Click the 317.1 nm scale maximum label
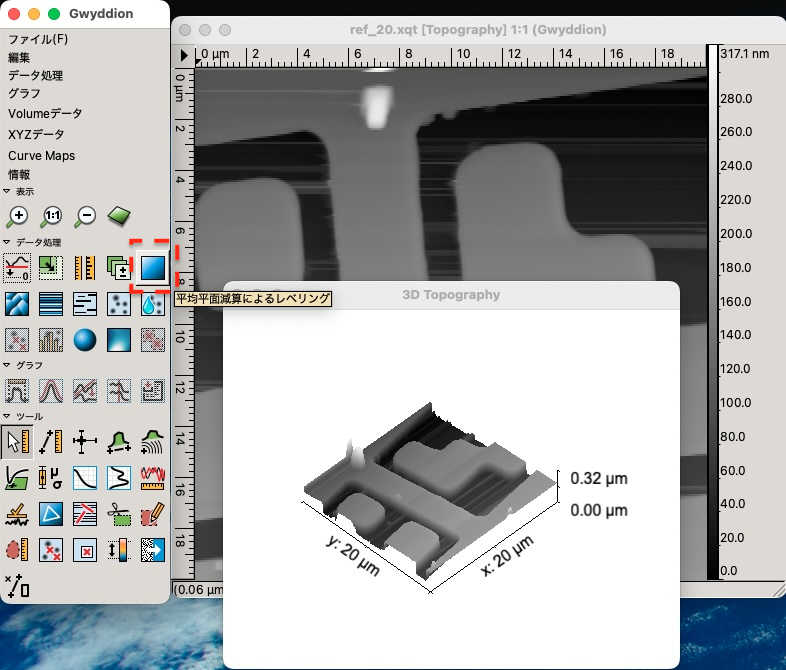Viewport: 786px width, 670px height. [x=745, y=54]
